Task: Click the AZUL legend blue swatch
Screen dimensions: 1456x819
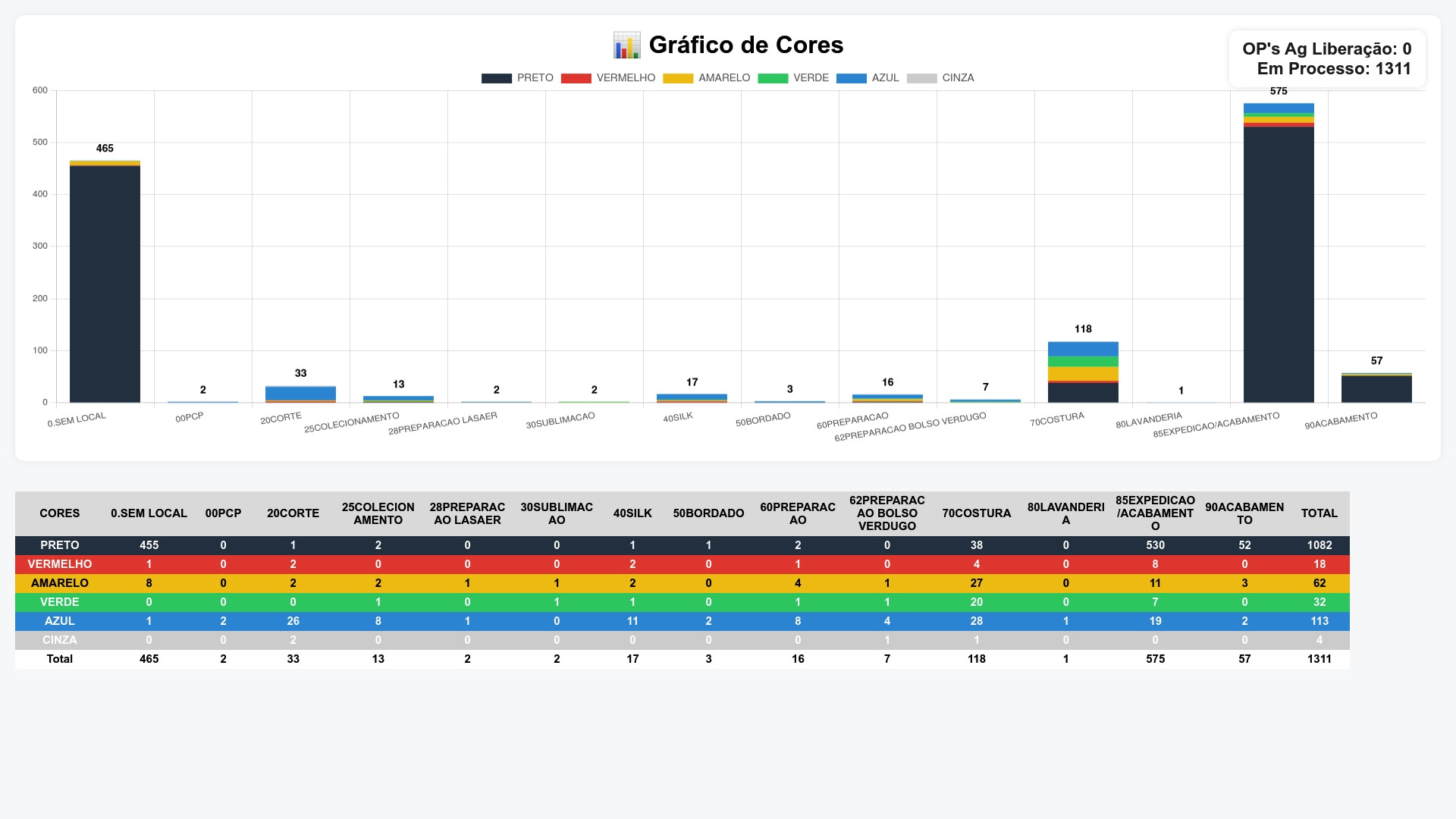Action: [851, 78]
